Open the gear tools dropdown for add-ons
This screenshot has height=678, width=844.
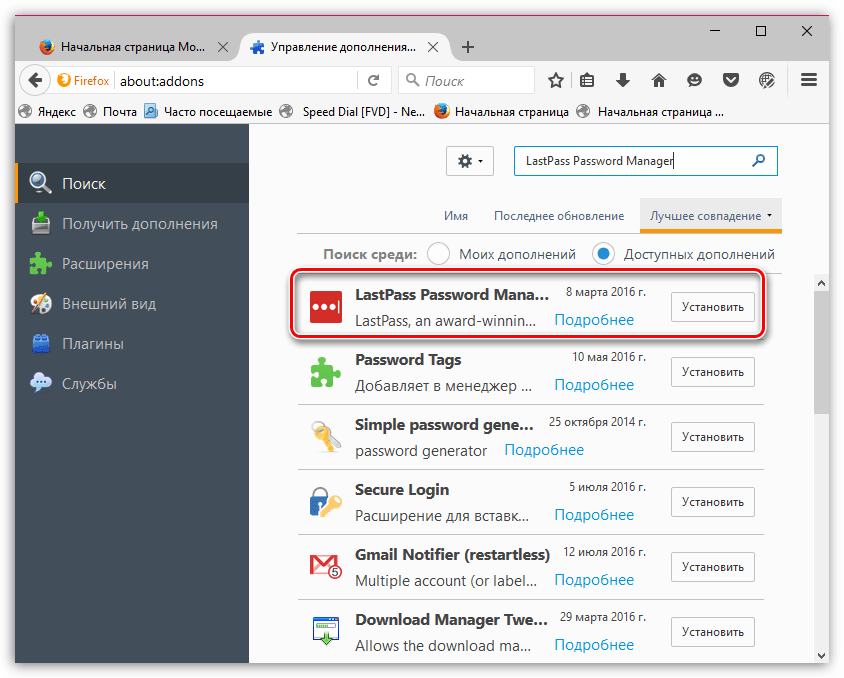point(469,161)
